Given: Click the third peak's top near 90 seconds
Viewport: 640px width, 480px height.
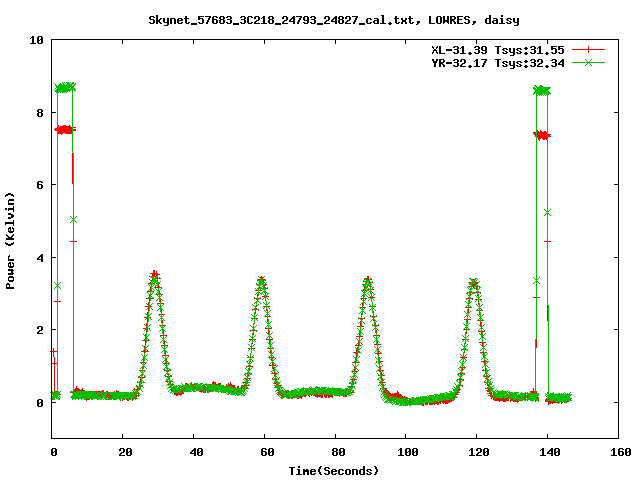Looking at the screenshot, I should point(368,281).
